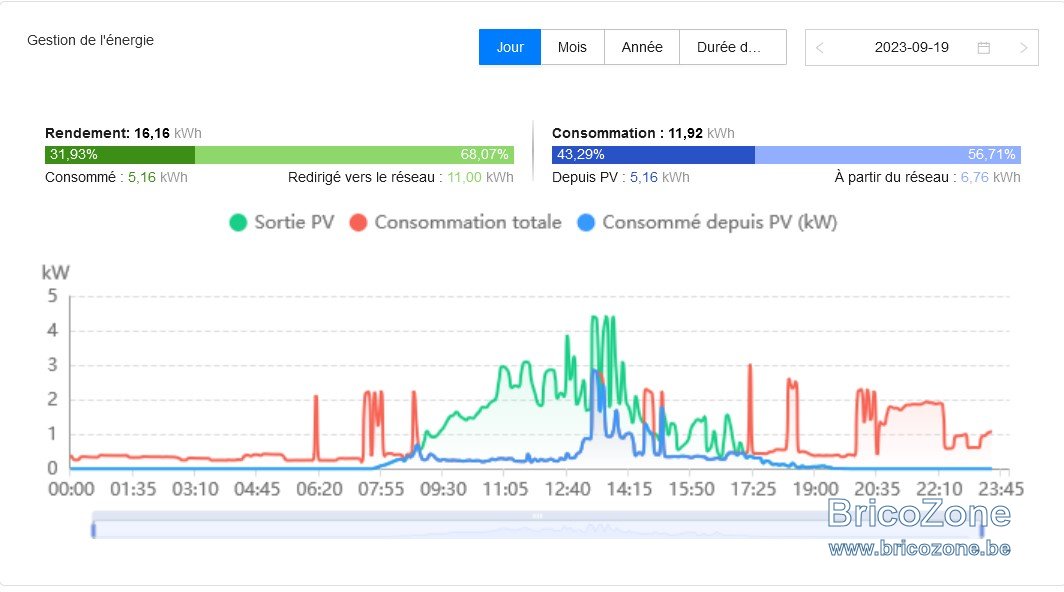Screen dimensions: 1064x592
Task: Click the dark blue 43,29% bar segment
Action: point(653,155)
